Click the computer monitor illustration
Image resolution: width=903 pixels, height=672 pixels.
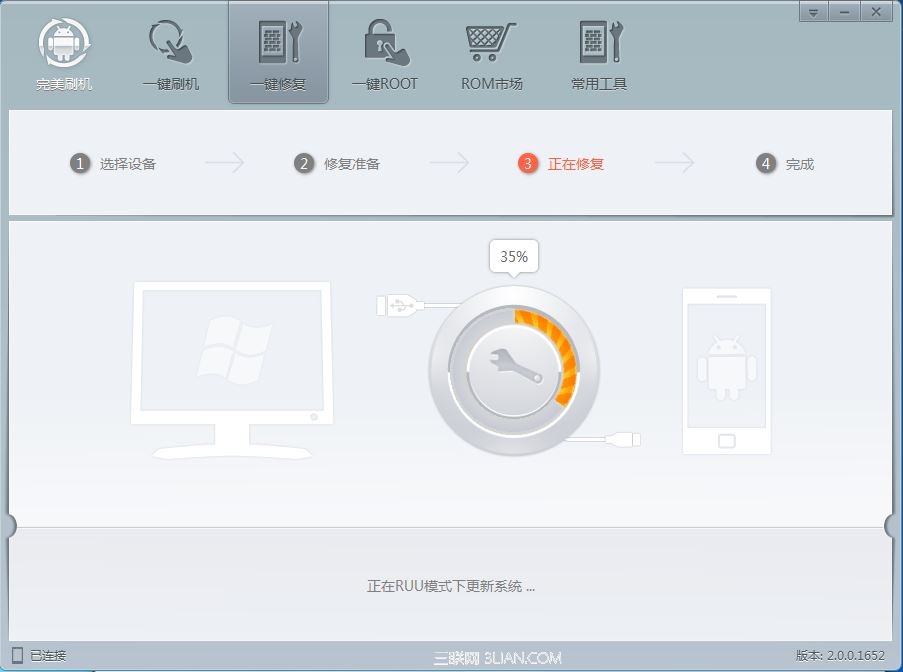[232, 370]
